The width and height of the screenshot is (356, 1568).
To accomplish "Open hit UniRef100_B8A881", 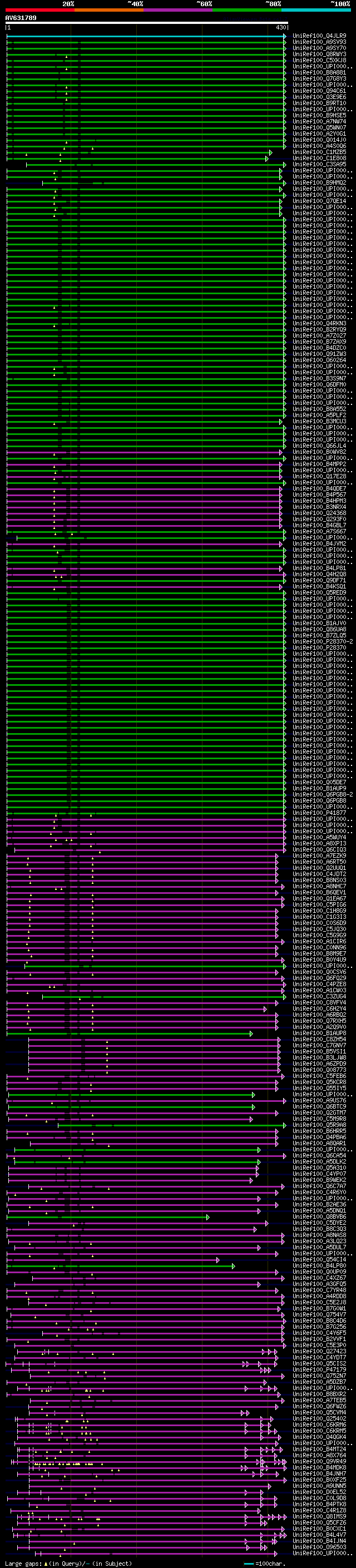I will pyautogui.click(x=319, y=72).
